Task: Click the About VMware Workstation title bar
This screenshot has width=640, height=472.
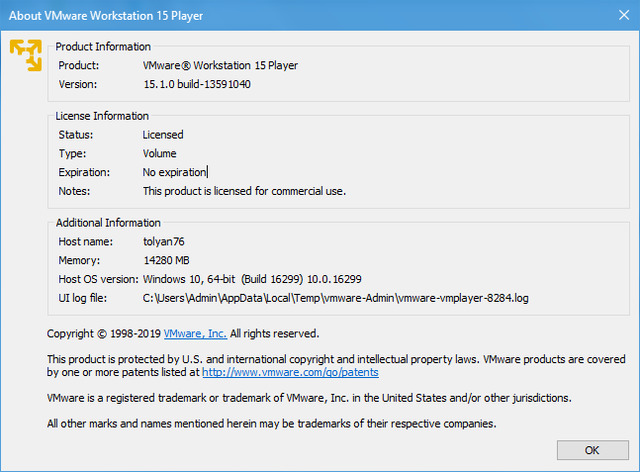Action: tap(300, 12)
